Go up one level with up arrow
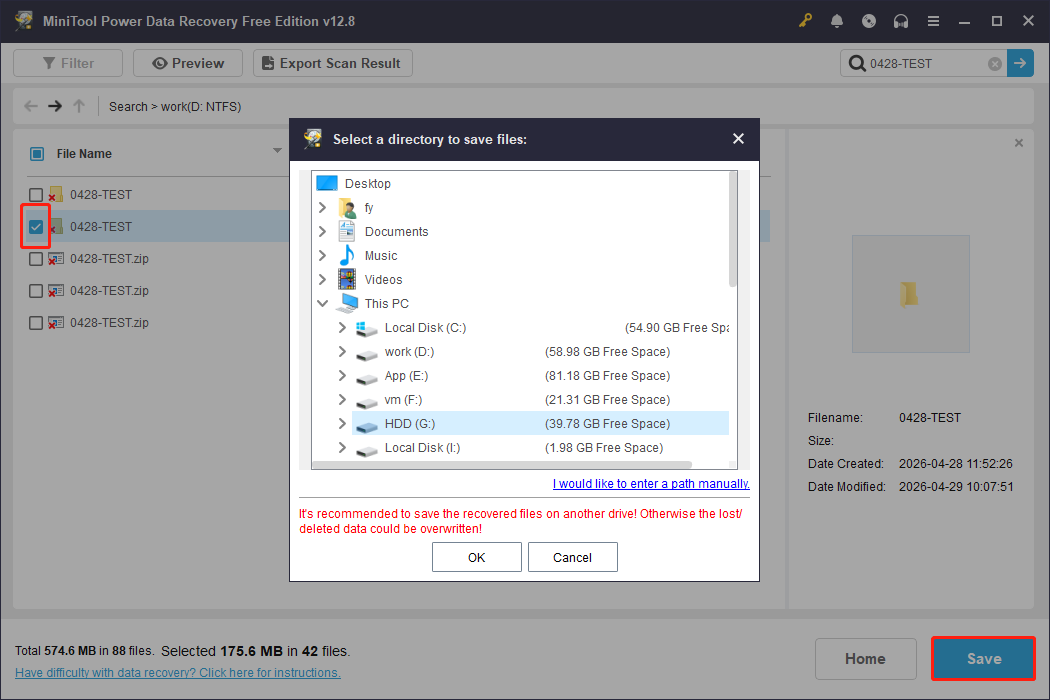1050x700 pixels. (79, 106)
